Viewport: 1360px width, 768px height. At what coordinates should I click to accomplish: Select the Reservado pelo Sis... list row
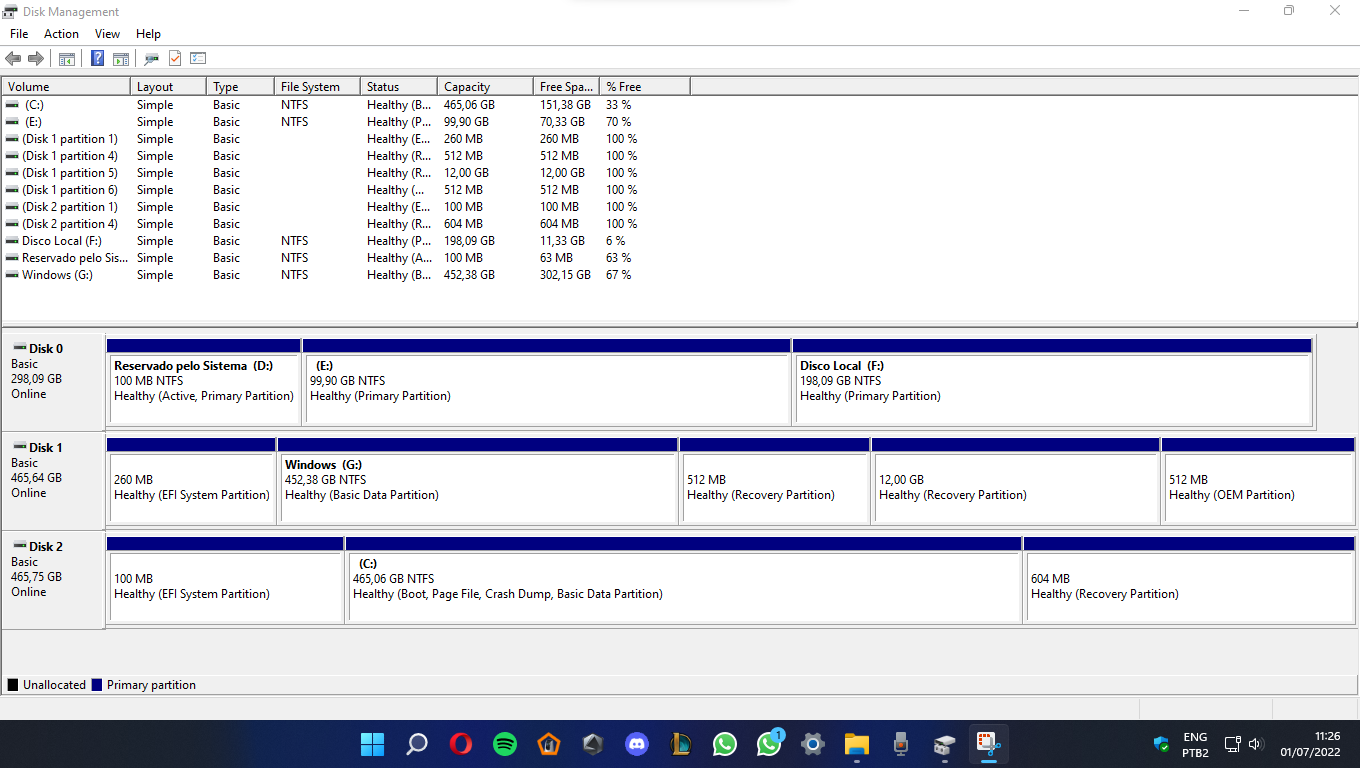point(346,258)
